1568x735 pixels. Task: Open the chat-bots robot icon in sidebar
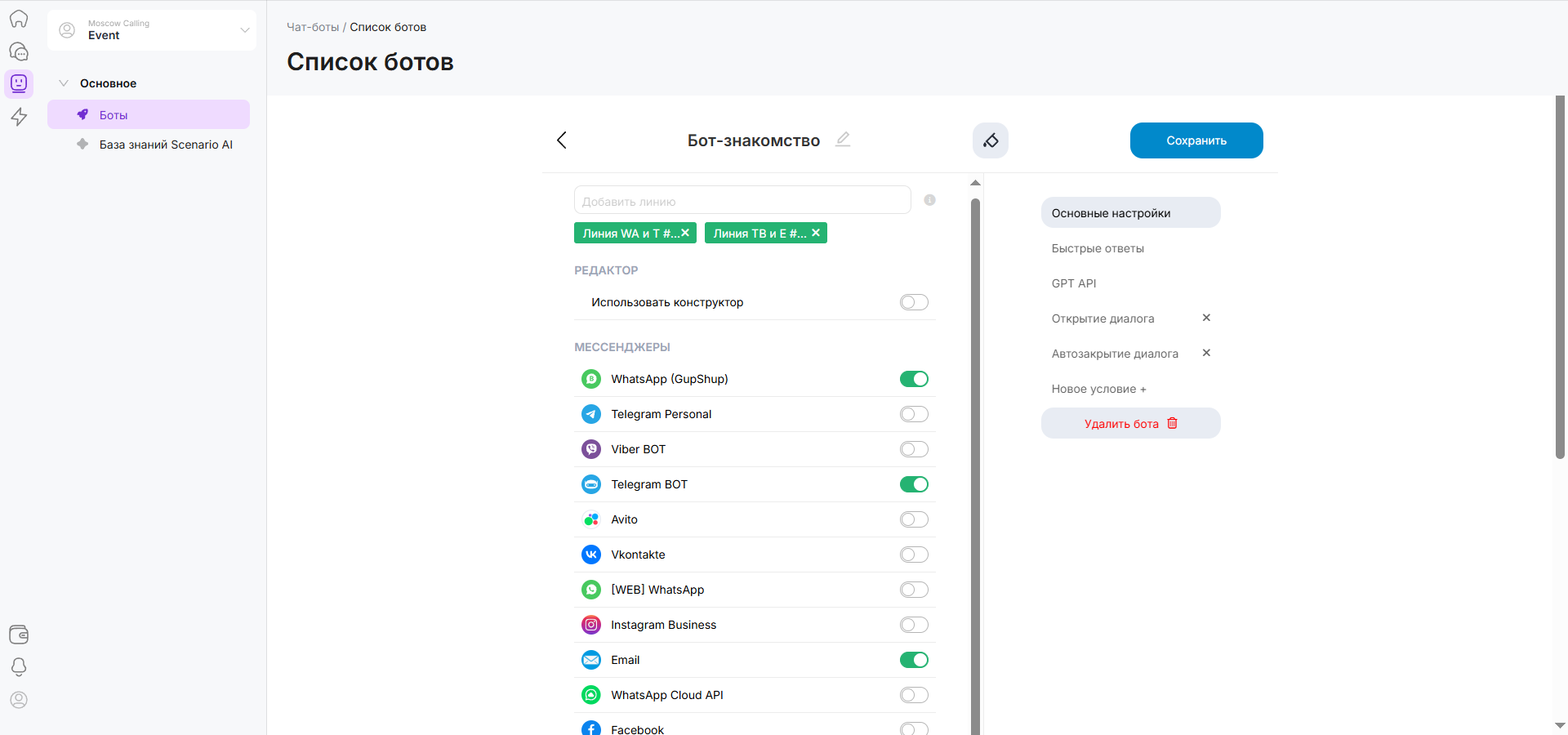coord(19,83)
